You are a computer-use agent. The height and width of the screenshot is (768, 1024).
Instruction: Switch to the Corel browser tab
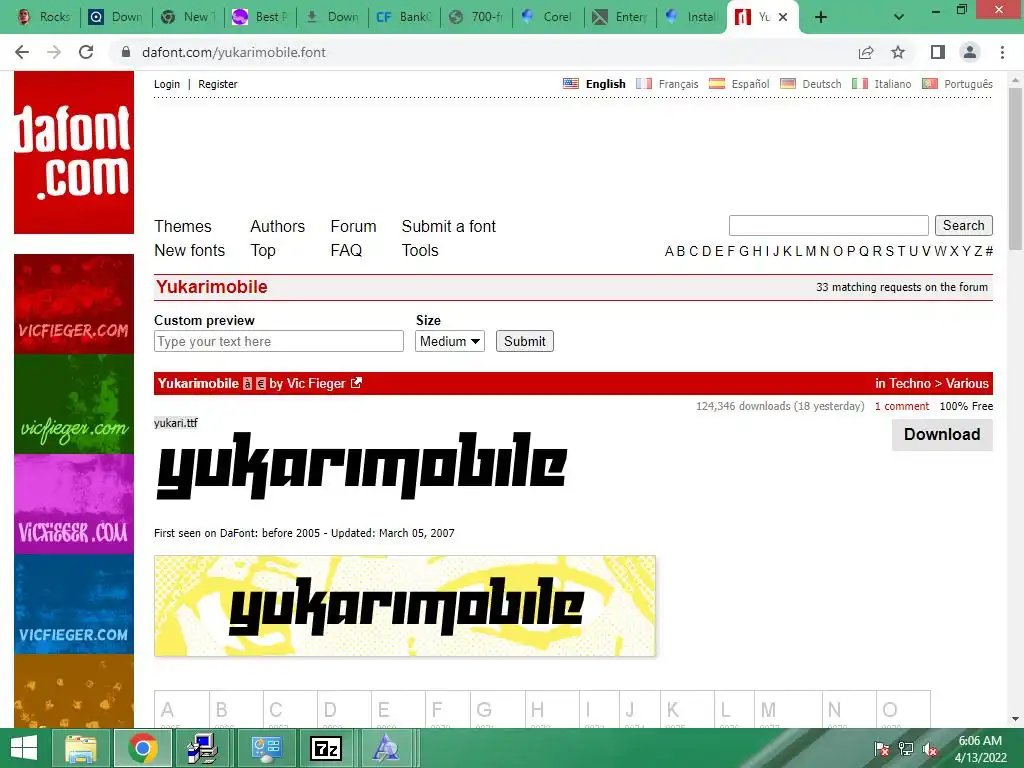tap(548, 17)
